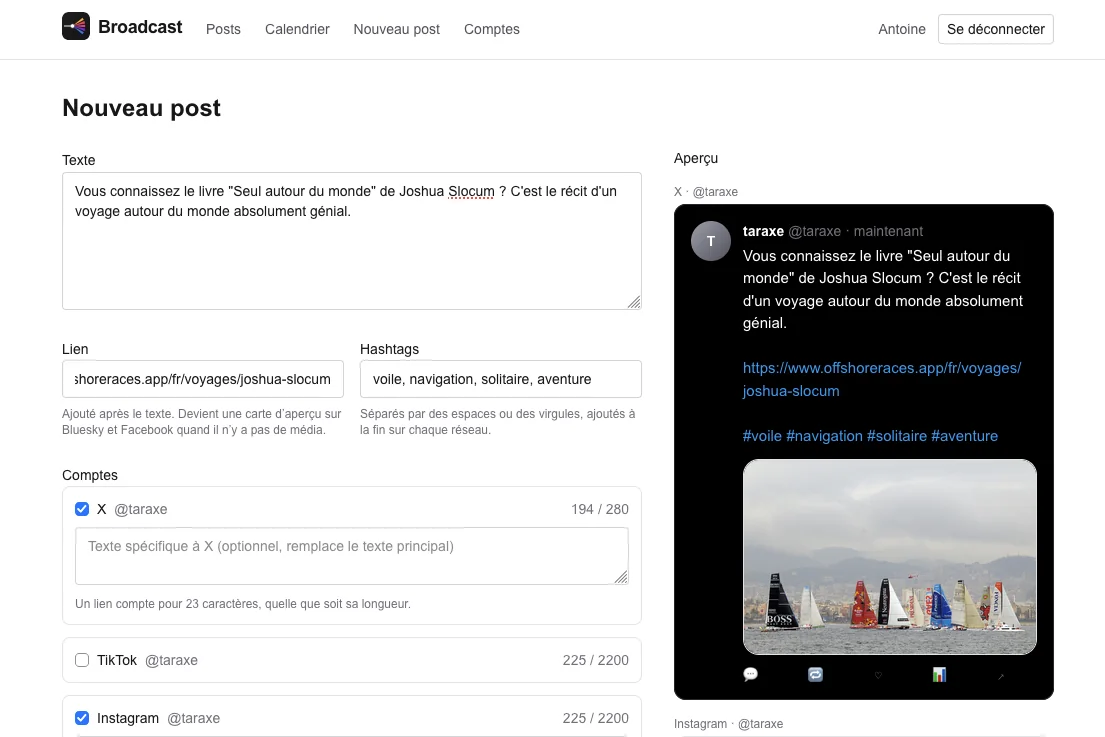Open the Calendrier page
1105x737 pixels.
(x=297, y=29)
